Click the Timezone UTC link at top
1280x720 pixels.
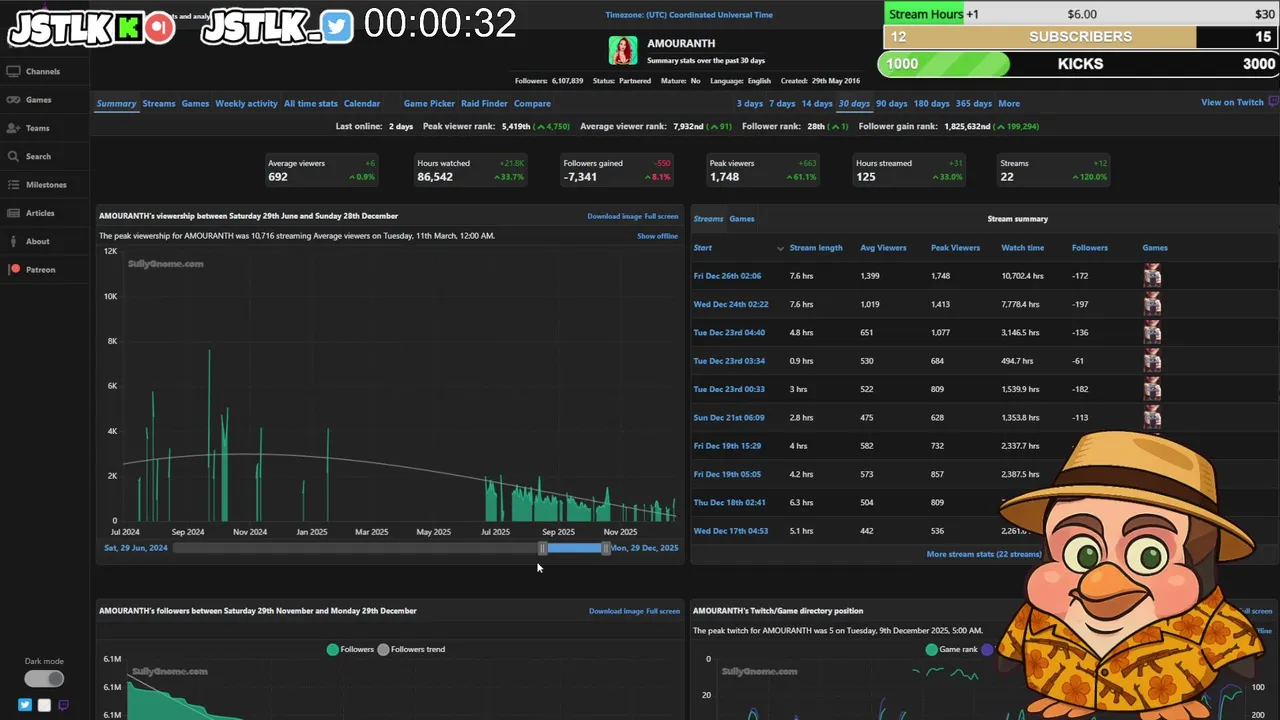pos(689,15)
